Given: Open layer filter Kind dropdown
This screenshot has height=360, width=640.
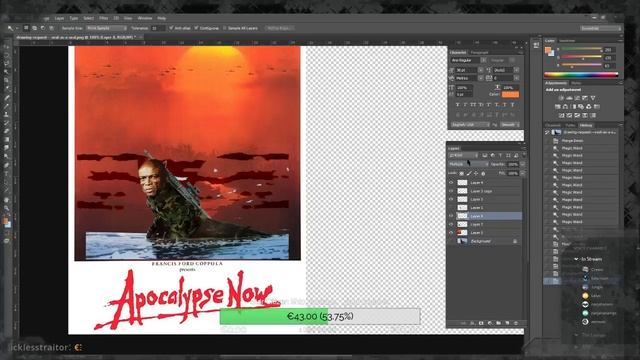Looking at the screenshot, I should click(x=463, y=156).
